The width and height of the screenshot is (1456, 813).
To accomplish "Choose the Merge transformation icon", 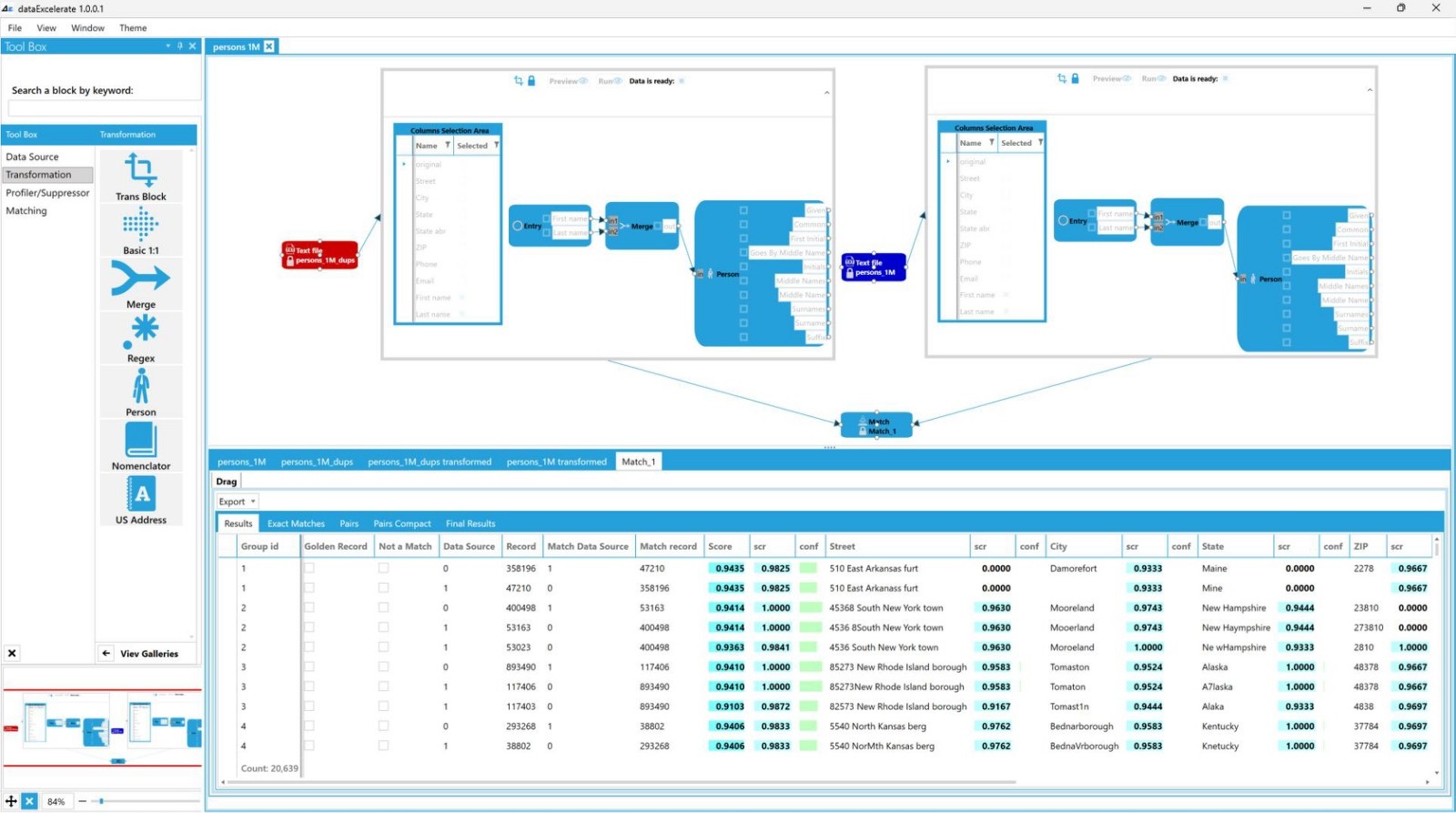I will pos(140,279).
